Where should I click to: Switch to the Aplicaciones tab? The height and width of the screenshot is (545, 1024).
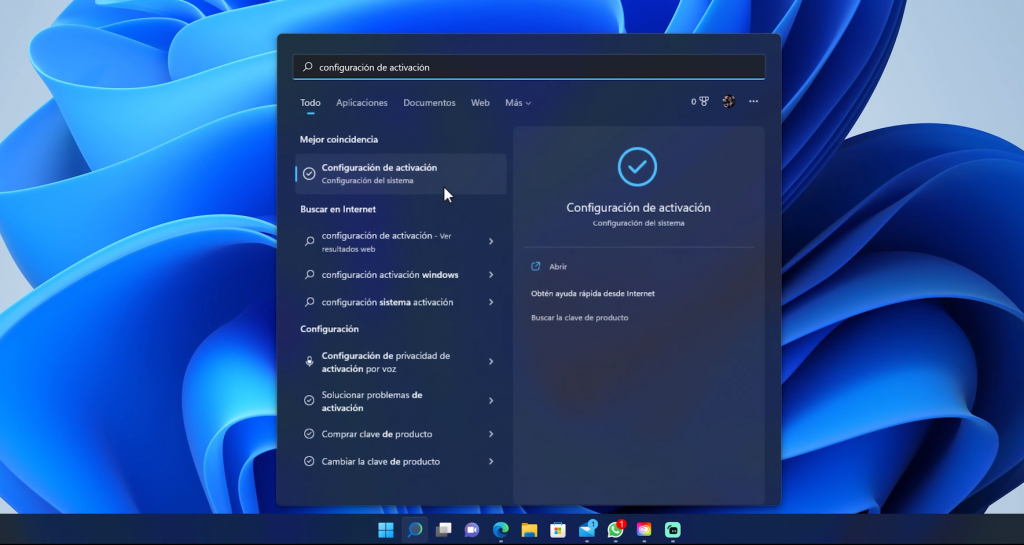click(362, 103)
